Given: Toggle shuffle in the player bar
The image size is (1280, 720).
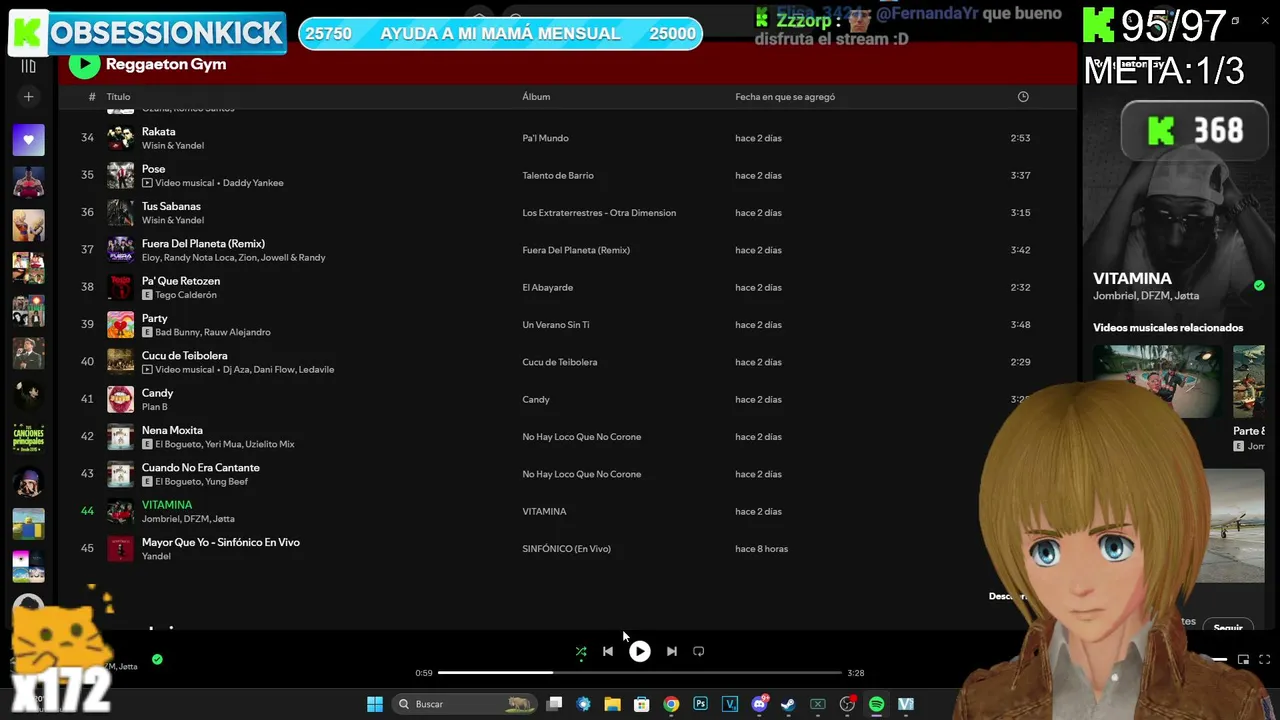Looking at the screenshot, I should (581, 651).
